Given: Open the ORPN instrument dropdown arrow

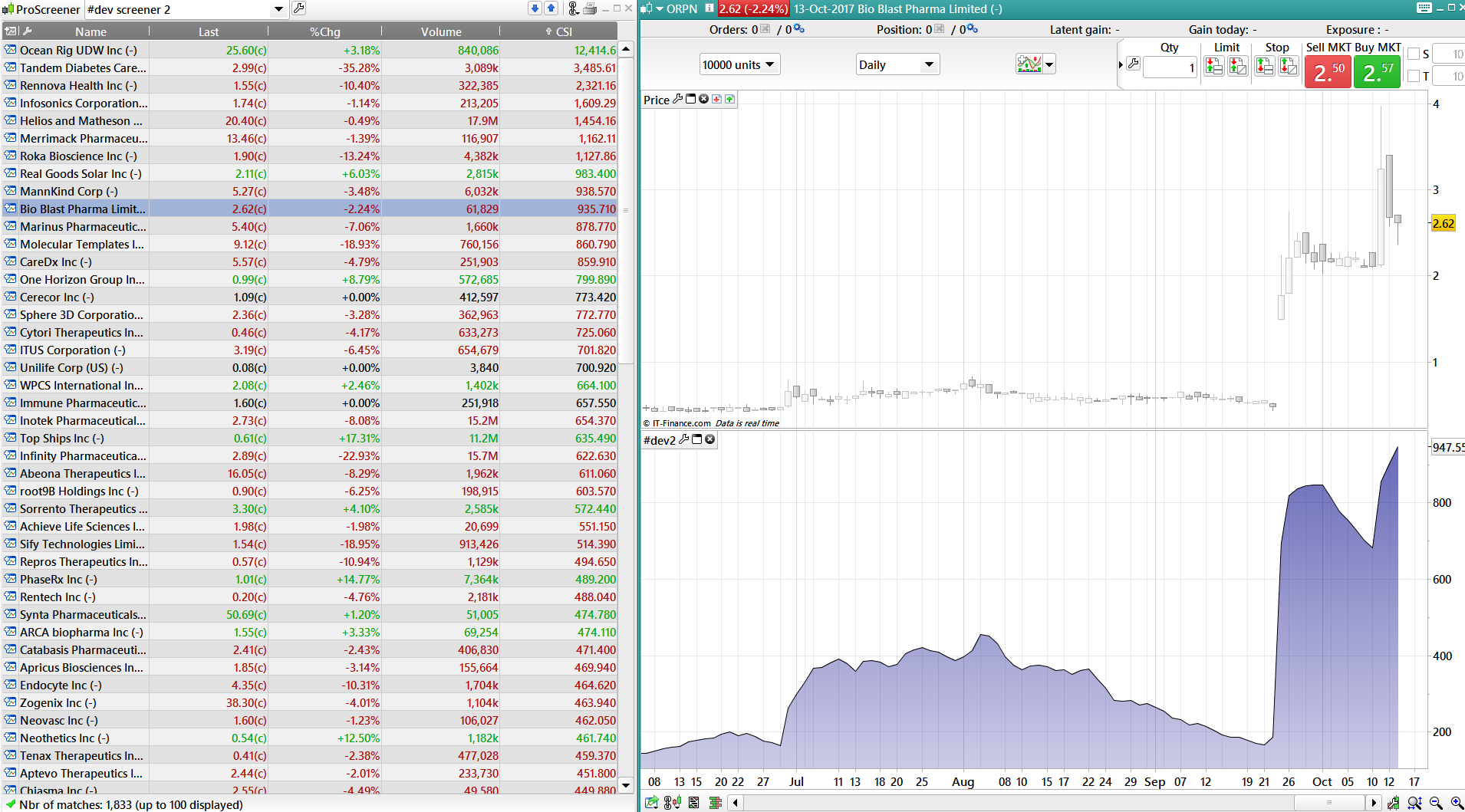Looking at the screenshot, I should pos(660,8).
